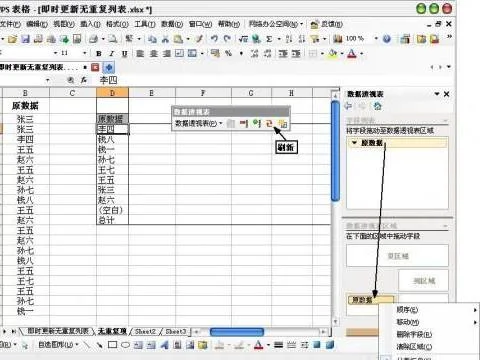Open the font size dropdown
The height and width of the screenshot is (360, 480).
point(85,53)
